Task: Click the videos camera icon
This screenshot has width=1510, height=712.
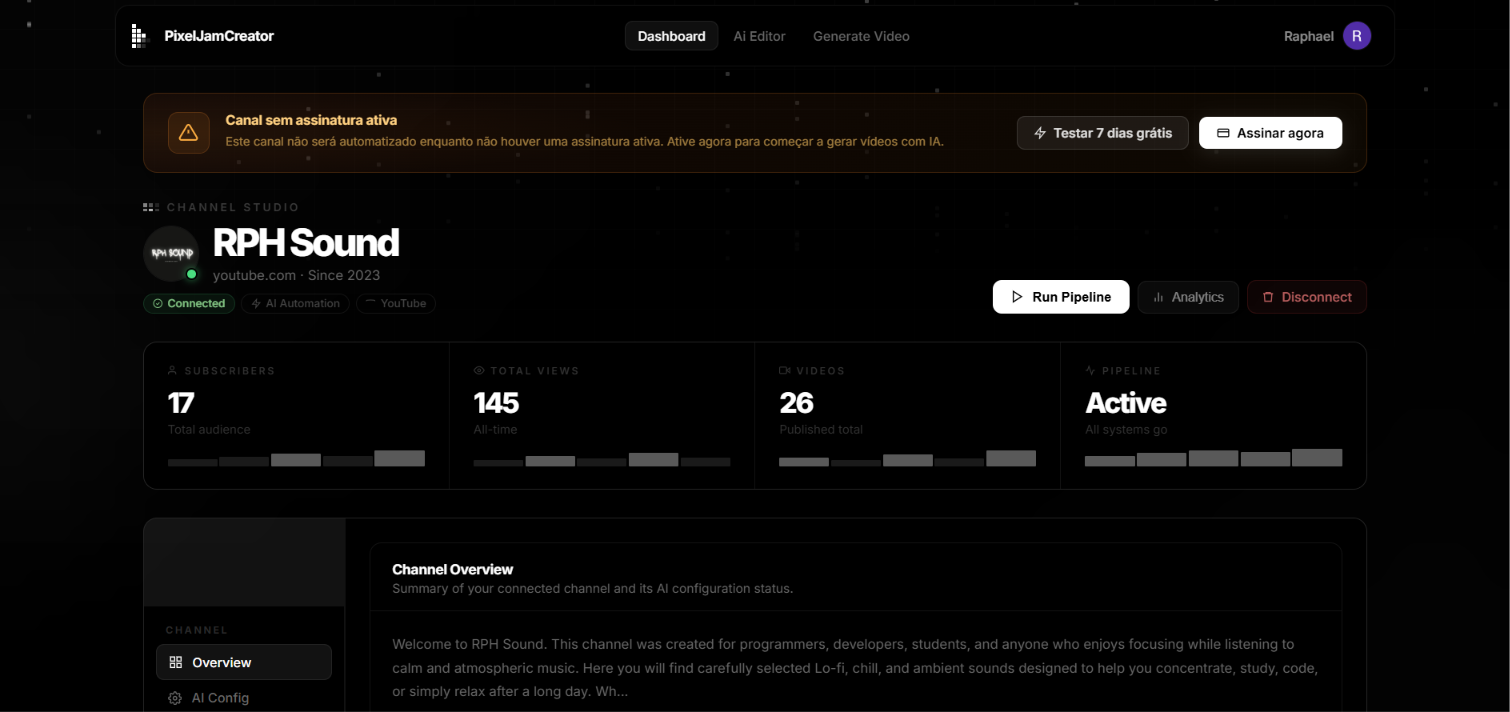Action: (x=785, y=370)
